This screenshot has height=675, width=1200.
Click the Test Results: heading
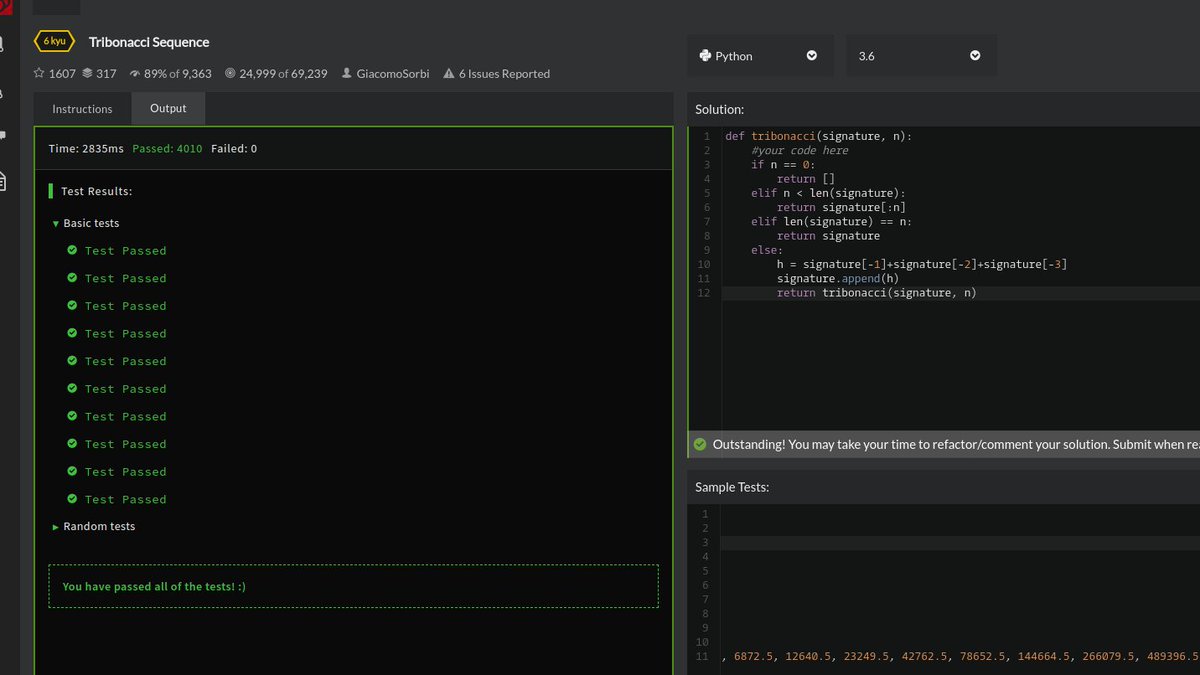tap(97, 191)
